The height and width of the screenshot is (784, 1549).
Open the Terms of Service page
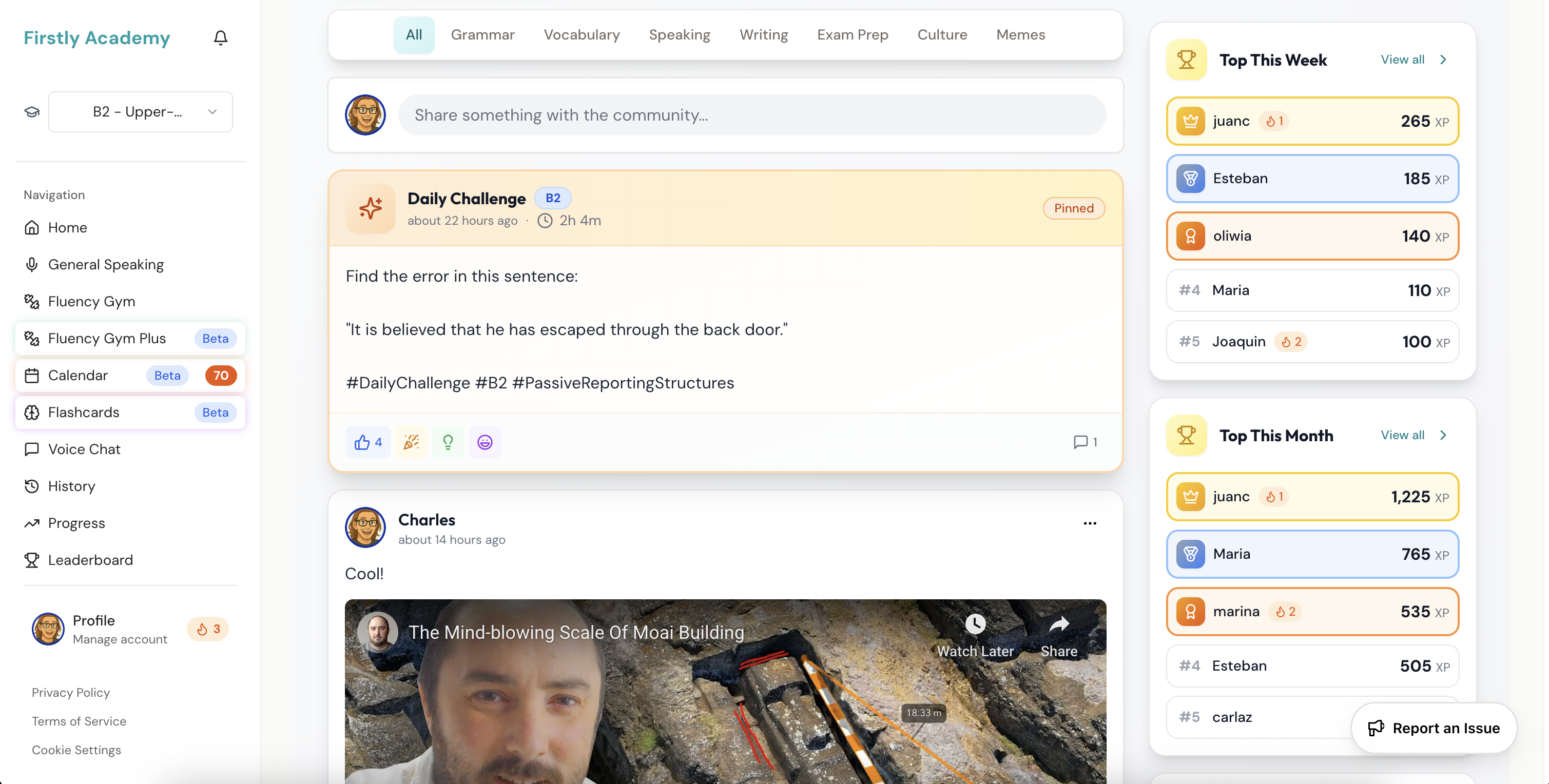tap(79, 720)
